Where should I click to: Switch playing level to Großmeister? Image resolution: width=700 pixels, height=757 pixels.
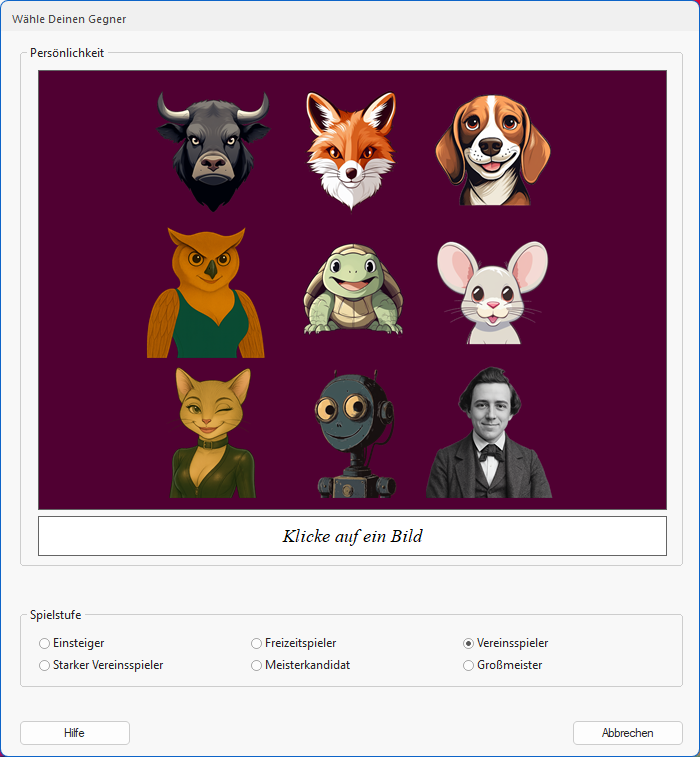tap(468, 665)
